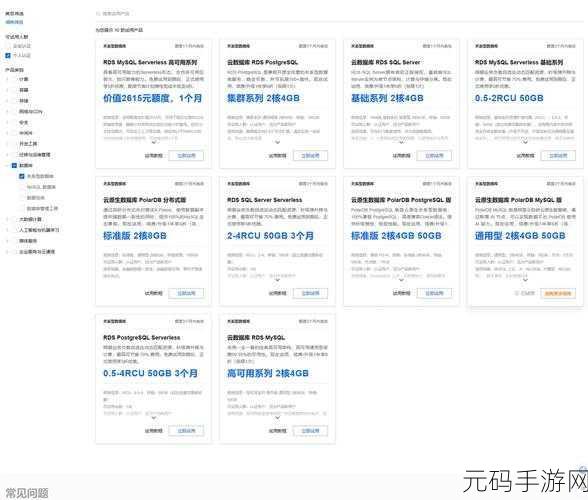Click 立即试用 on PolarDB 分布式版 card
Viewport: 588px width, 500px height.
tap(186, 293)
